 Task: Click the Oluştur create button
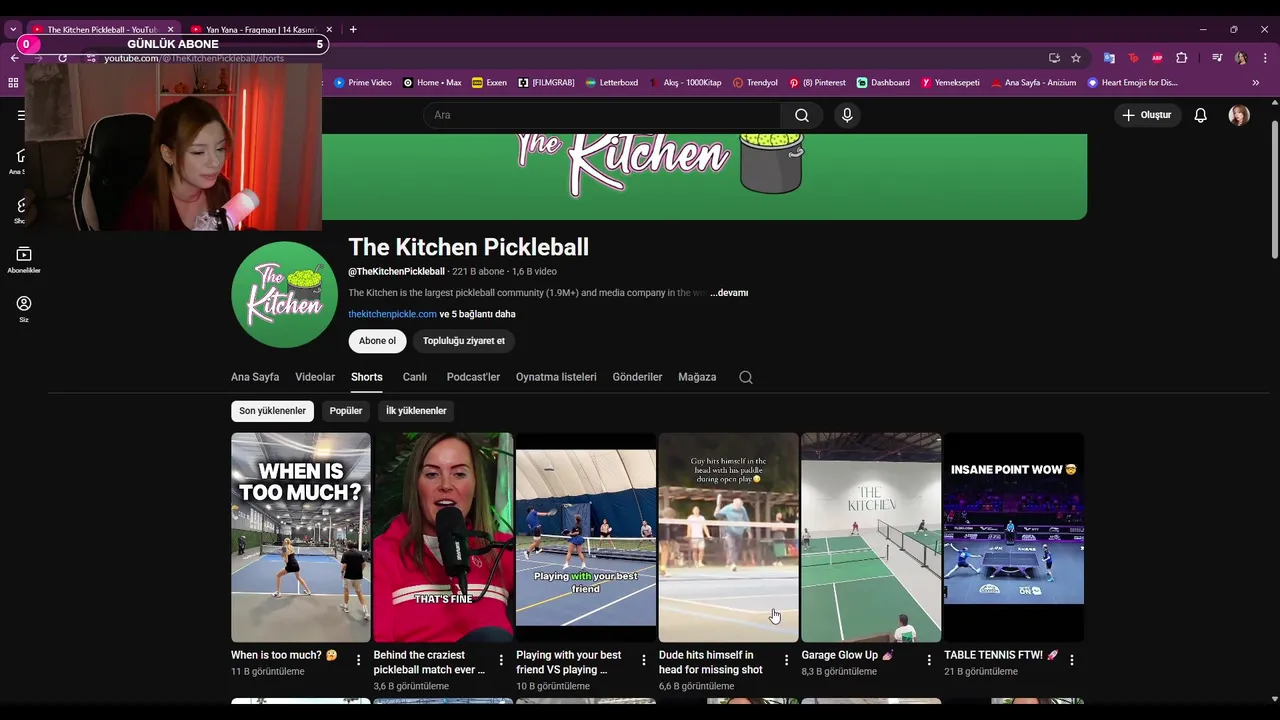[1147, 115]
